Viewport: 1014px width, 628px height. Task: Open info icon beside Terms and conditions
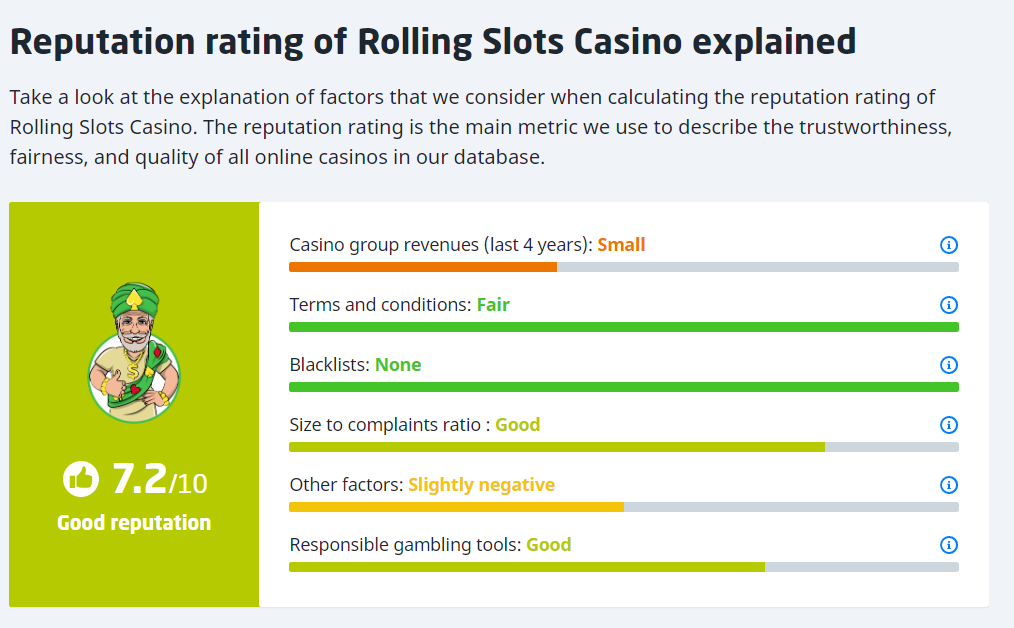[x=949, y=305]
